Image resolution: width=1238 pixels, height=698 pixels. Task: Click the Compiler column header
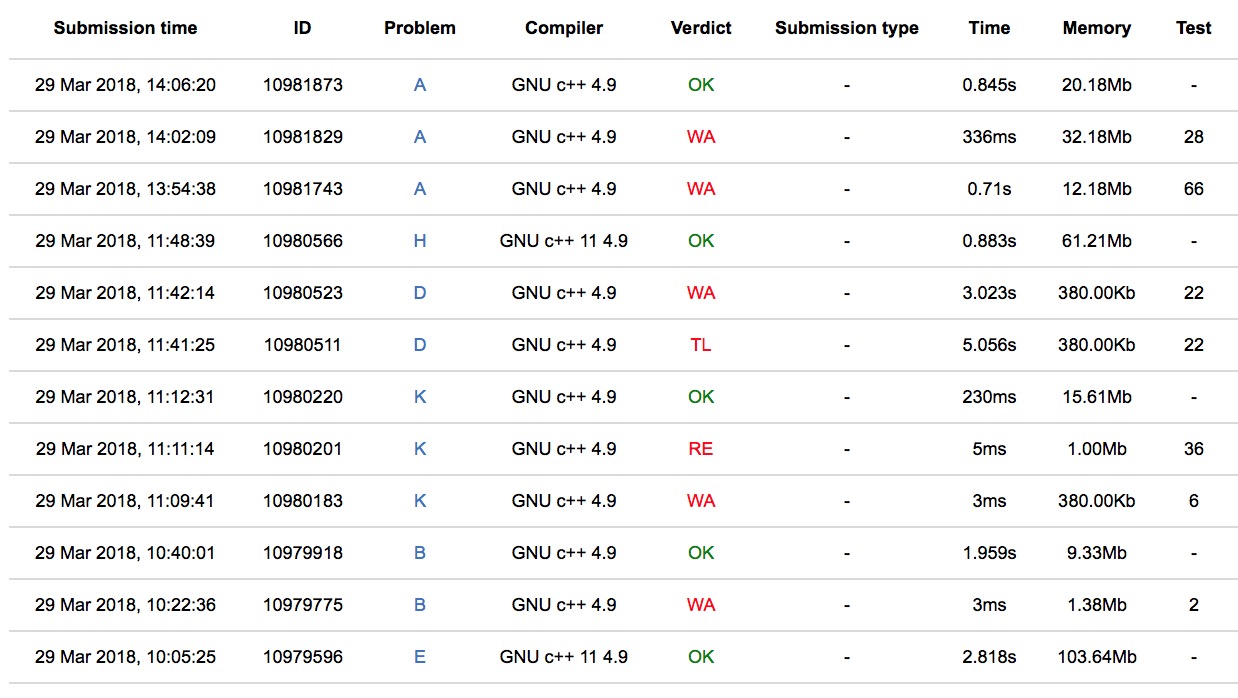[564, 28]
